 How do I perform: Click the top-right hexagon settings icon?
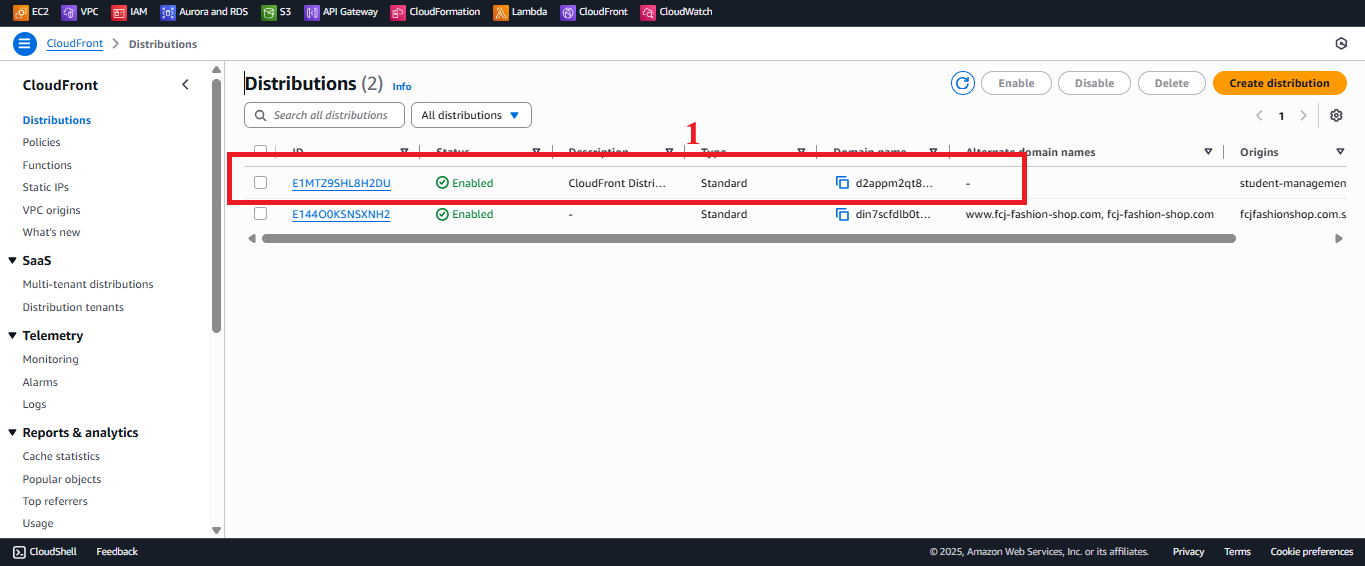1341,44
